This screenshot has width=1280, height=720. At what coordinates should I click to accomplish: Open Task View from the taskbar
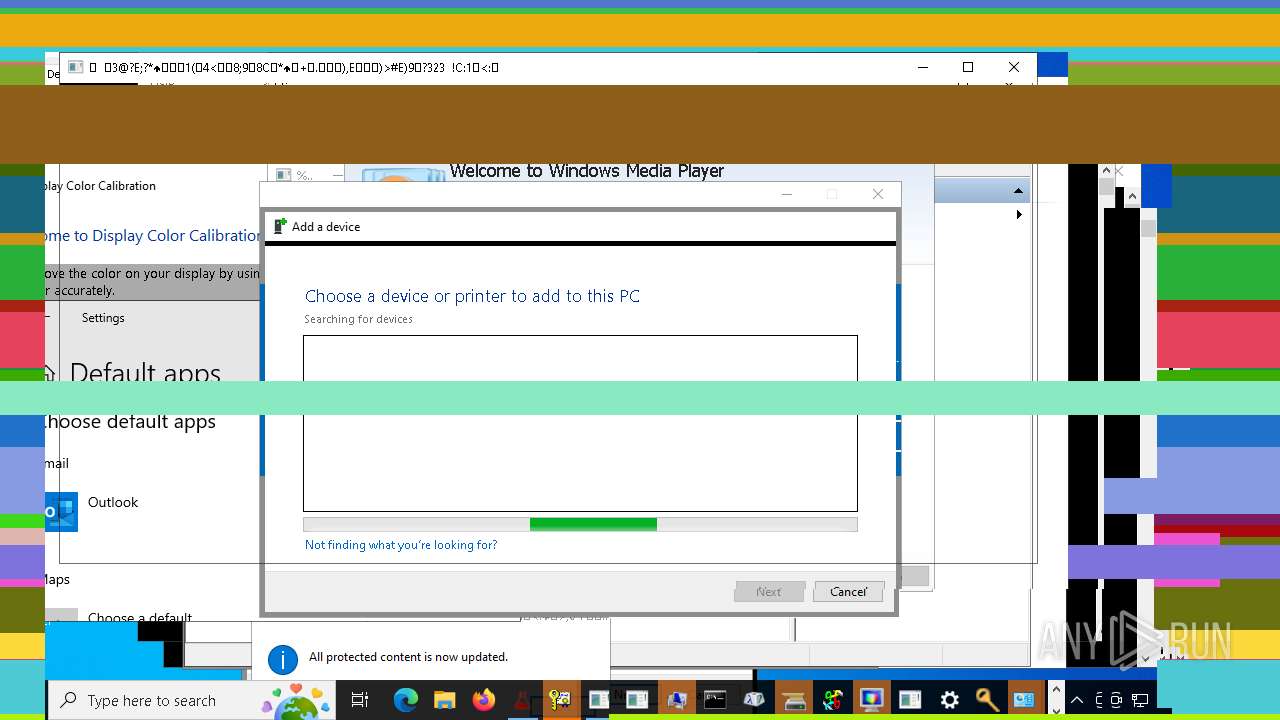pyautogui.click(x=360, y=700)
